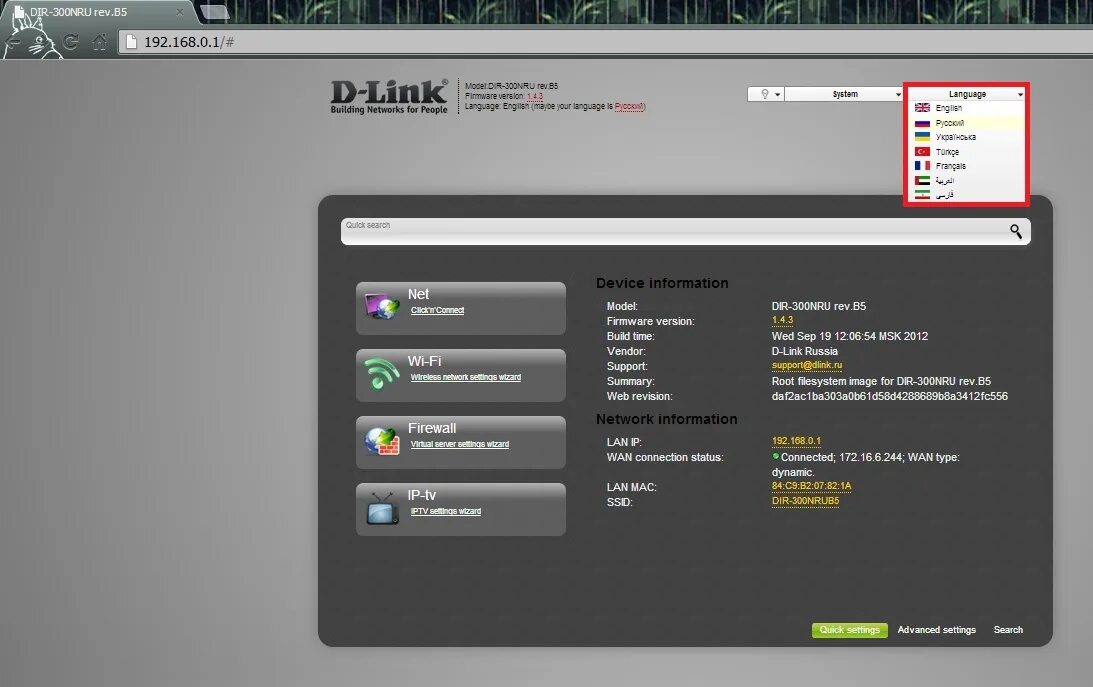Click the Network information heading

coord(666,419)
